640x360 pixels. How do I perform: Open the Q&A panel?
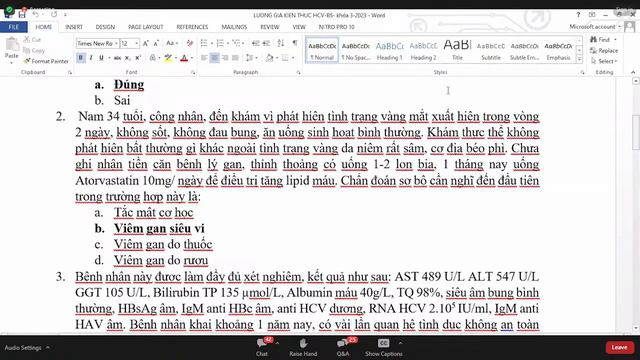point(343,347)
